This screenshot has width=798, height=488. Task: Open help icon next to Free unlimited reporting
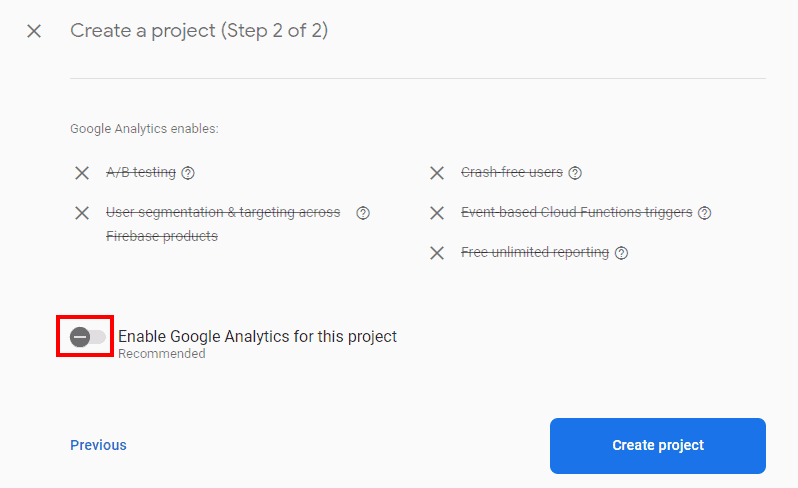(x=621, y=253)
